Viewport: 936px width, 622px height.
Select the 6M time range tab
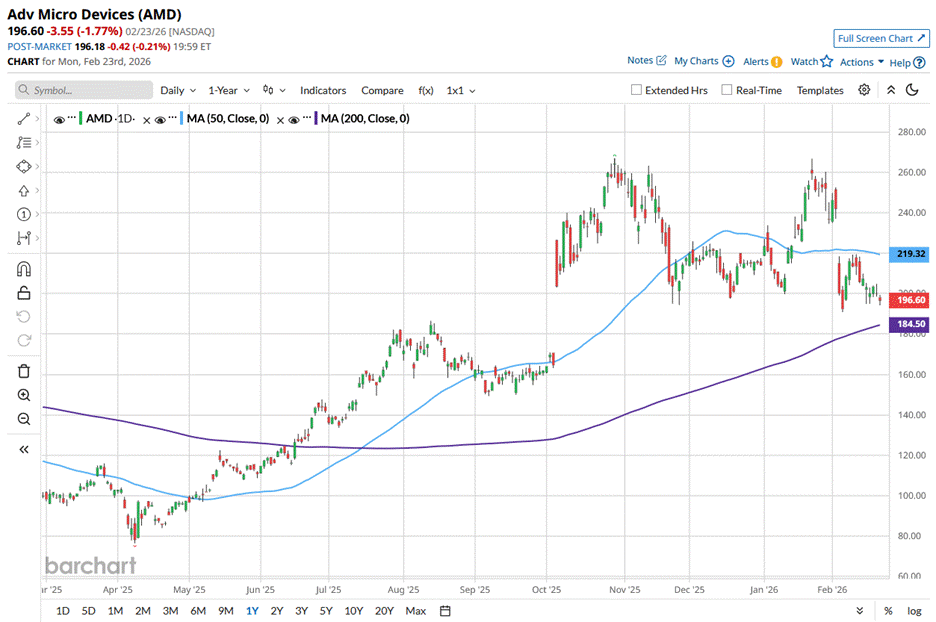pyautogui.click(x=198, y=611)
